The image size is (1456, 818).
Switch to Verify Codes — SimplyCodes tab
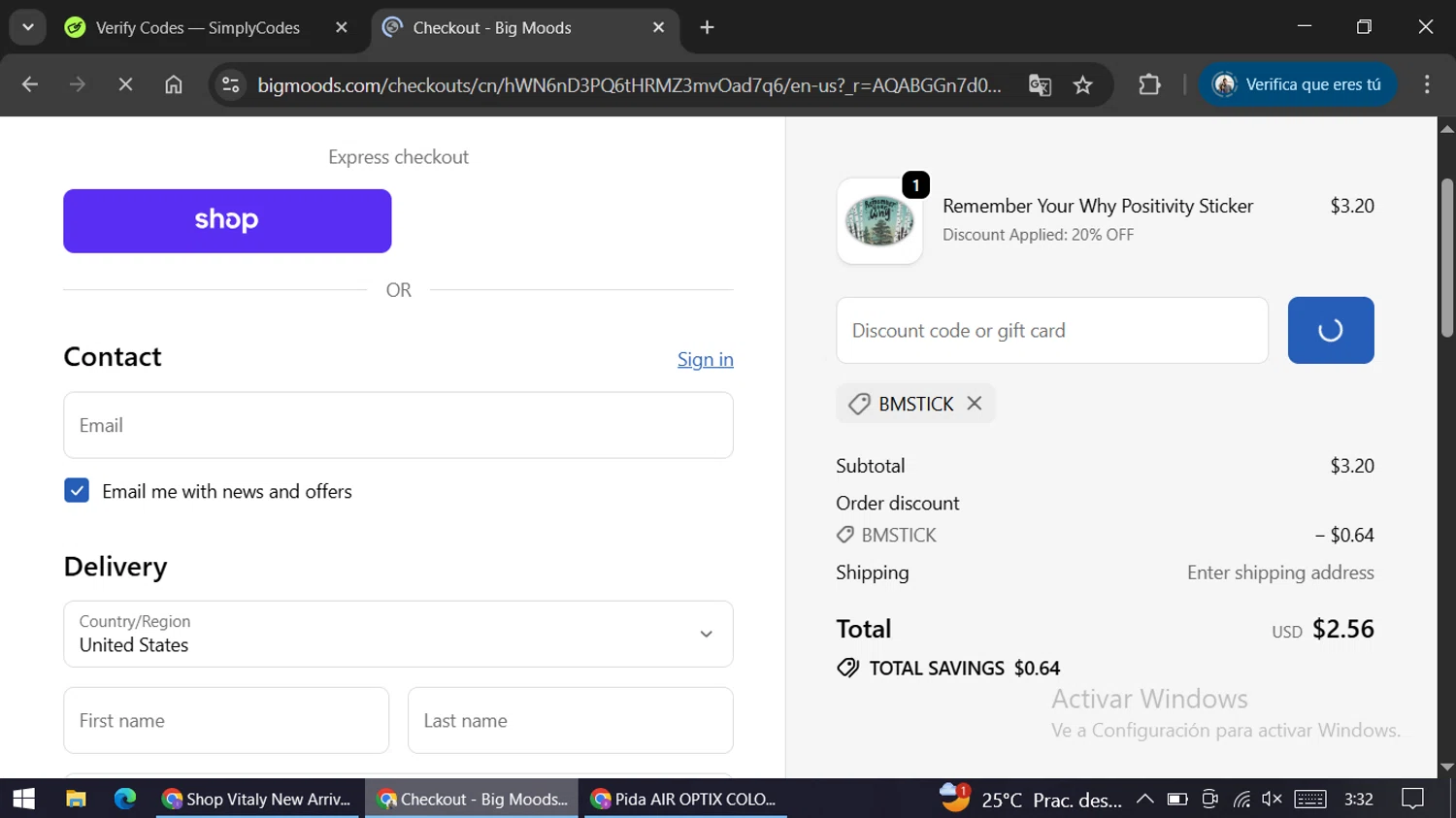point(197,27)
